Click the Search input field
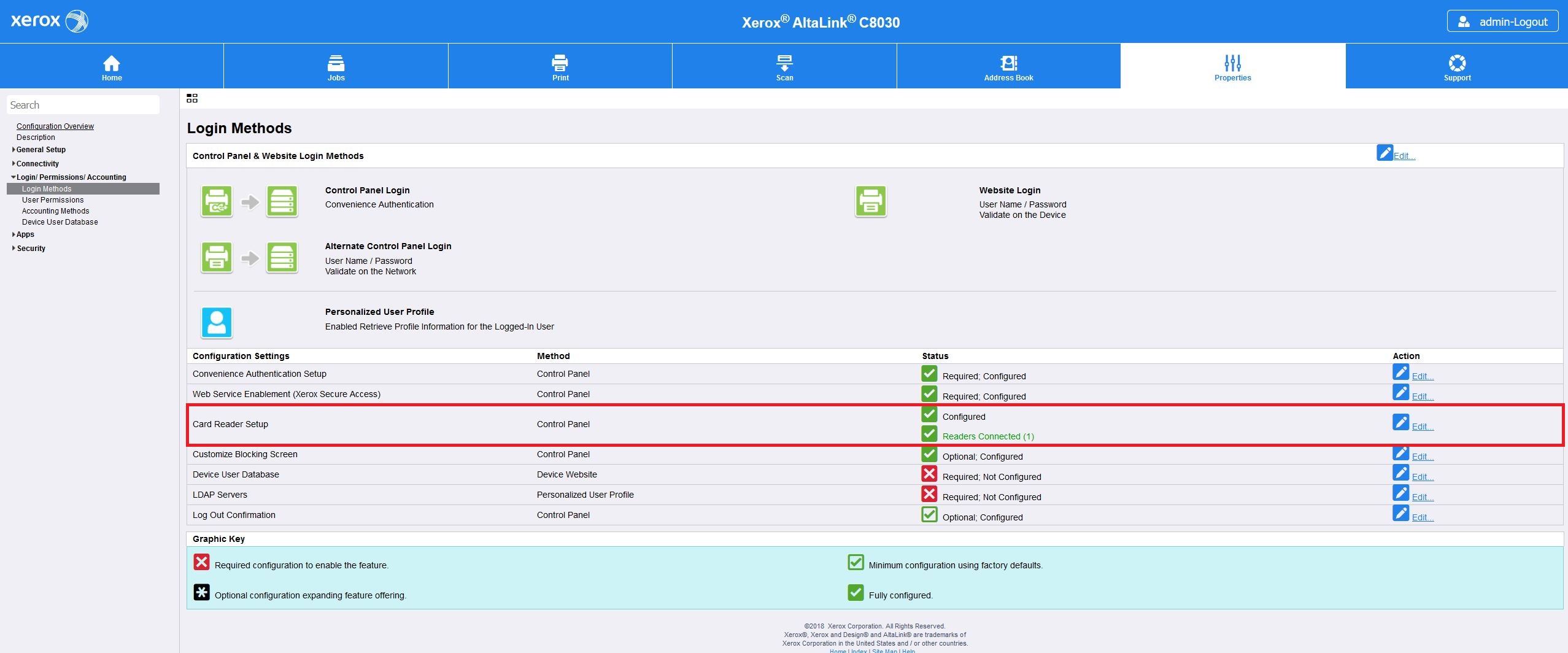The height and width of the screenshot is (653, 1568). pyautogui.click(x=83, y=105)
